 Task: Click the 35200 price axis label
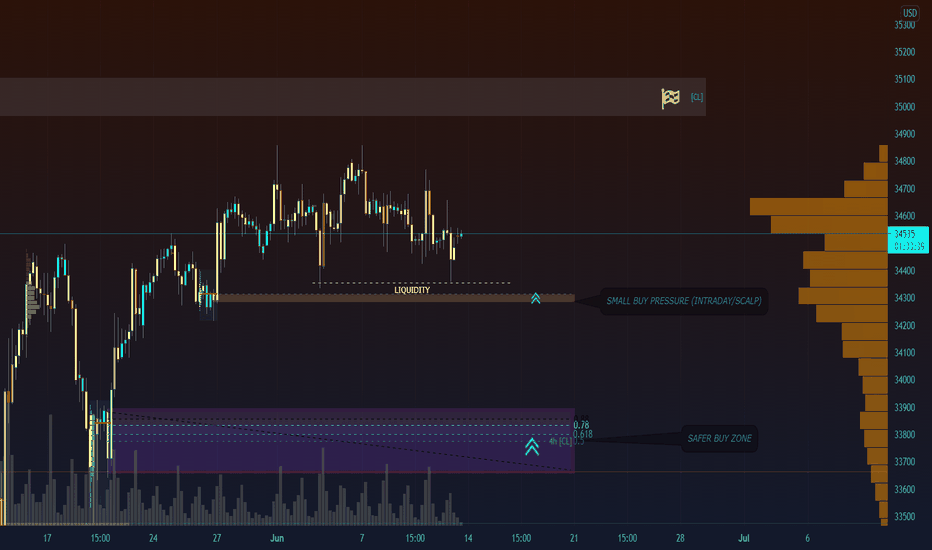(x=905, y=52)
